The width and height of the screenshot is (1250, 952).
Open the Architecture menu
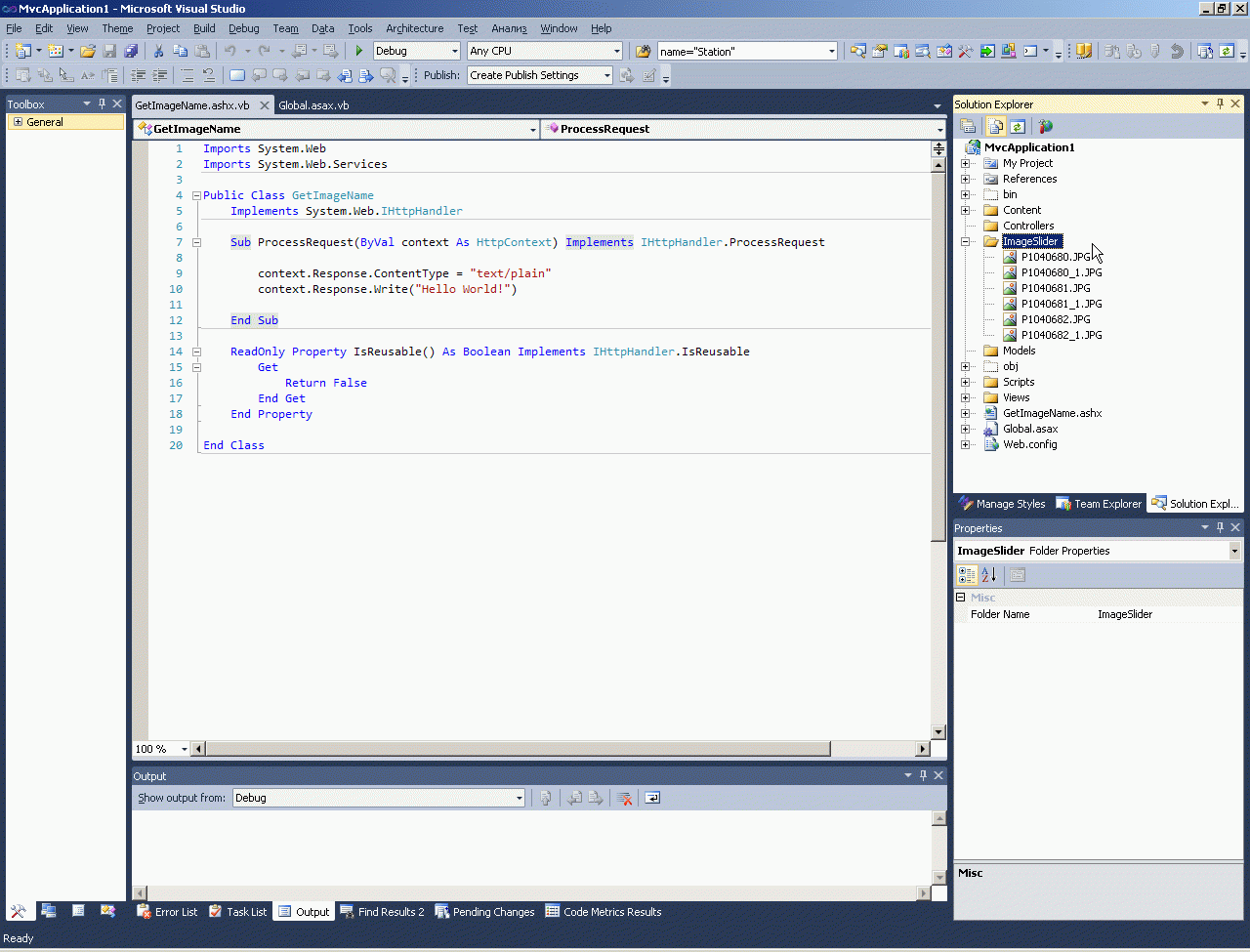coord(414,28)
